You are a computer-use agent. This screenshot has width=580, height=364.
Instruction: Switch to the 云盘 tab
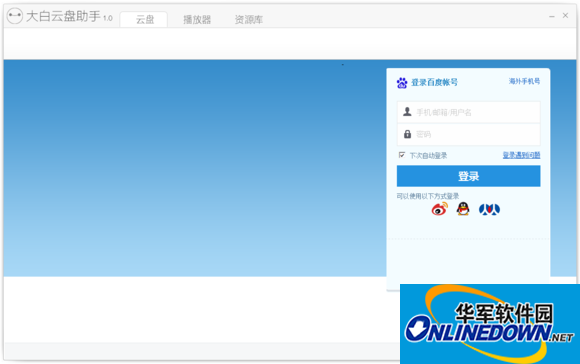point(144,19)
